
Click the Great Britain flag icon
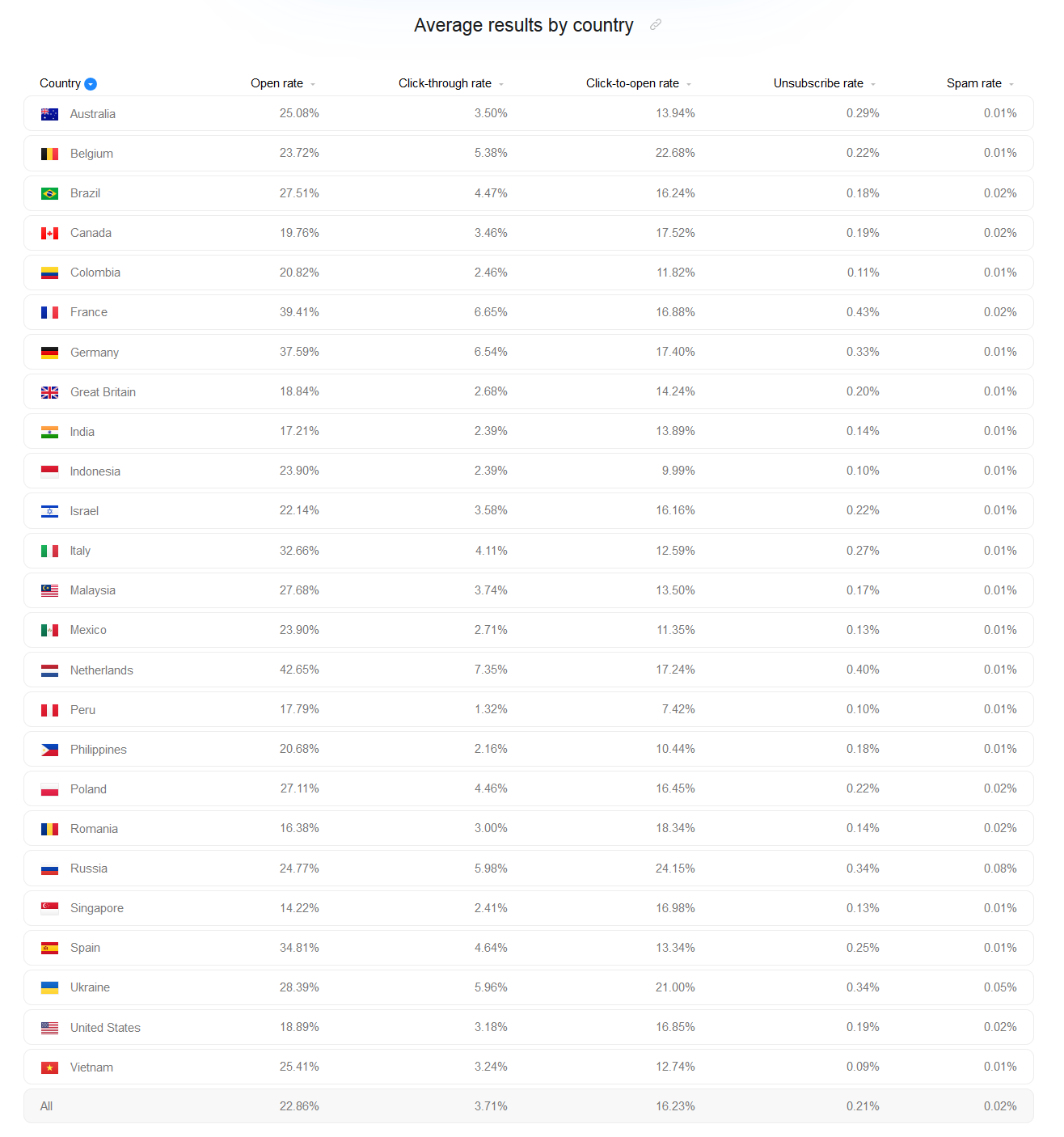(x=49, y=392)
